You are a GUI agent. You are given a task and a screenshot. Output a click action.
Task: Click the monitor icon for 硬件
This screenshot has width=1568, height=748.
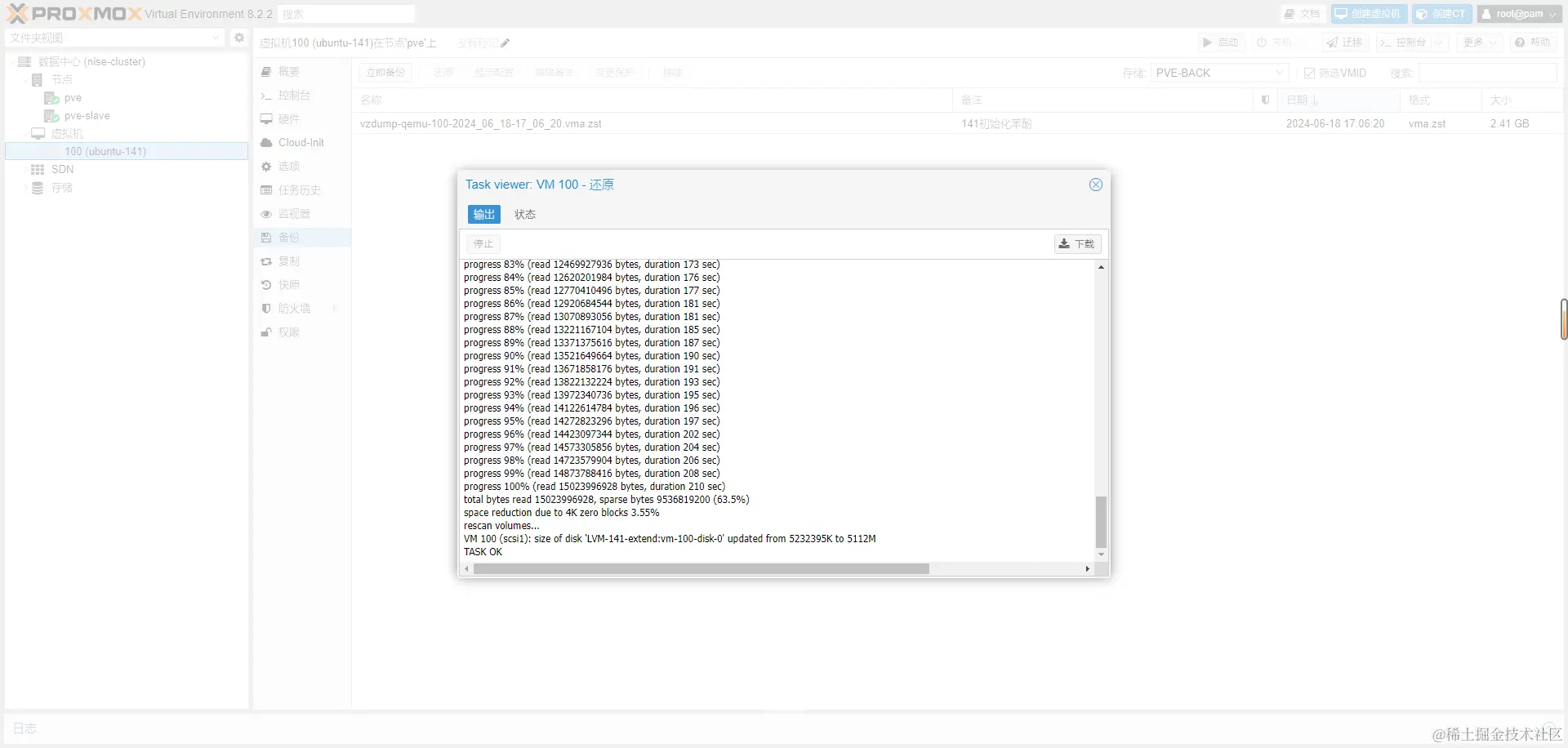tap(266, 119)
